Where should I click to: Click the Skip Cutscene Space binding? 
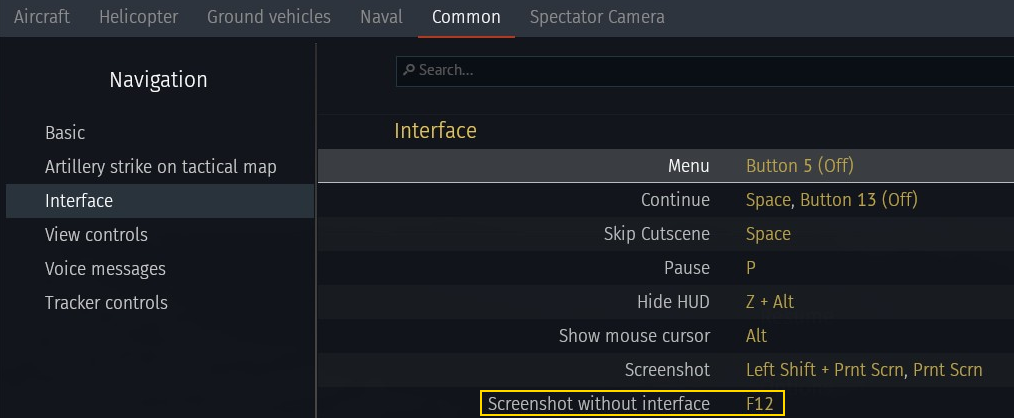[x=768, y=234]
